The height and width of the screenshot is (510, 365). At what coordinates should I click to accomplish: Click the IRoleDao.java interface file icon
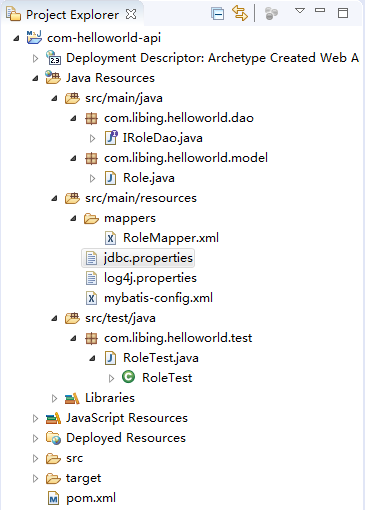click(x=111, y=138)
